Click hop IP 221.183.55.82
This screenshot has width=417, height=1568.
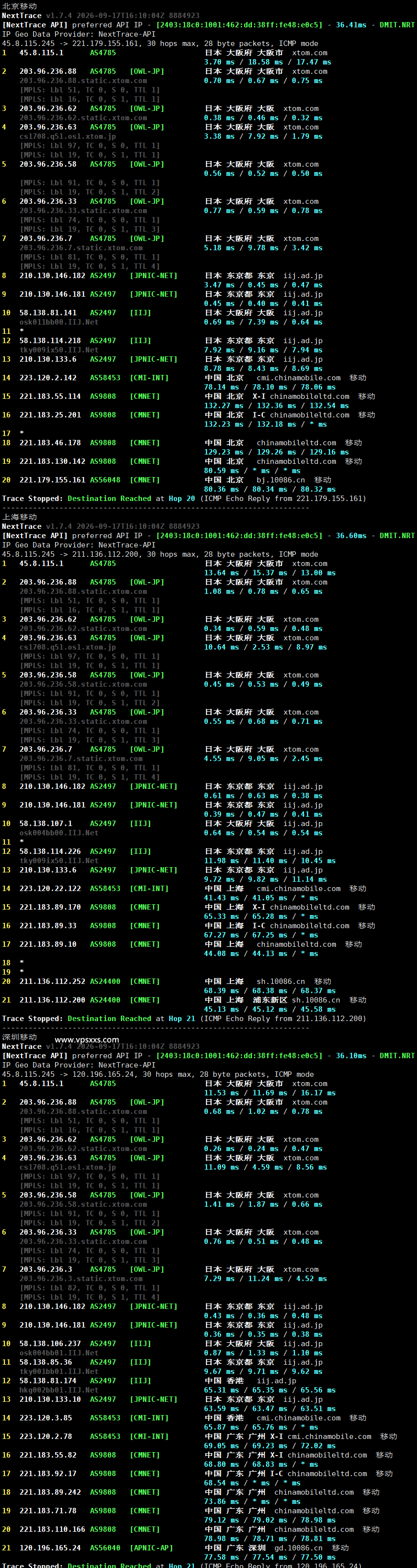click(48, 1455)
